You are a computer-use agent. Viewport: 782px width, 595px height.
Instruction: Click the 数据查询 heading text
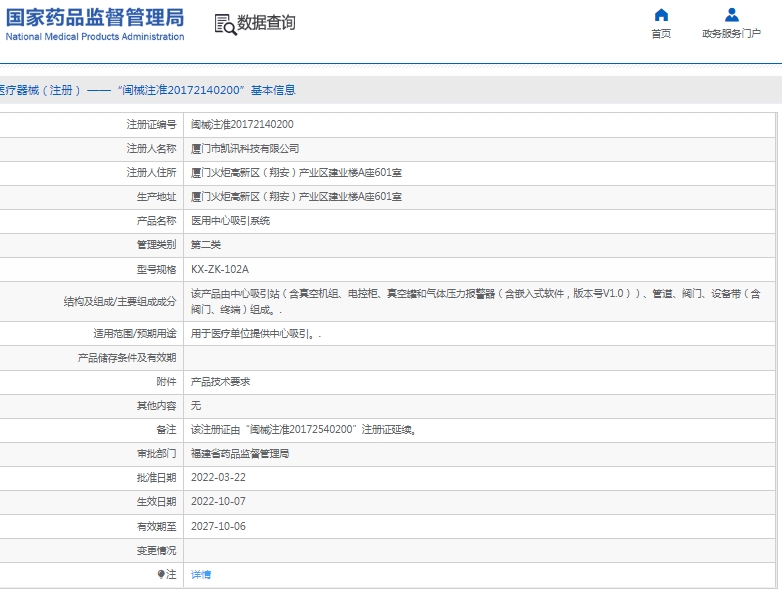266,23
